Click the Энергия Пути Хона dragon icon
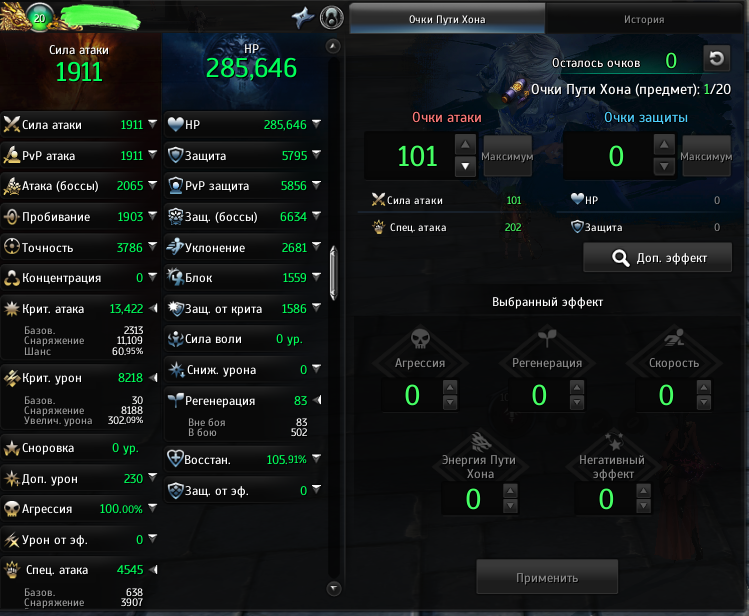 tap(481, 442)
